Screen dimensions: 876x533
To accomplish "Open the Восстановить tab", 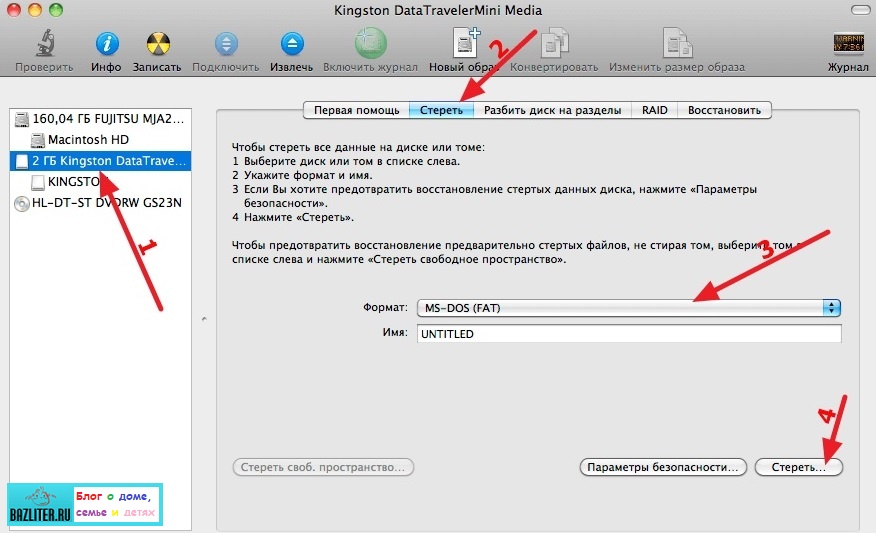I will [x=724, y=110].
